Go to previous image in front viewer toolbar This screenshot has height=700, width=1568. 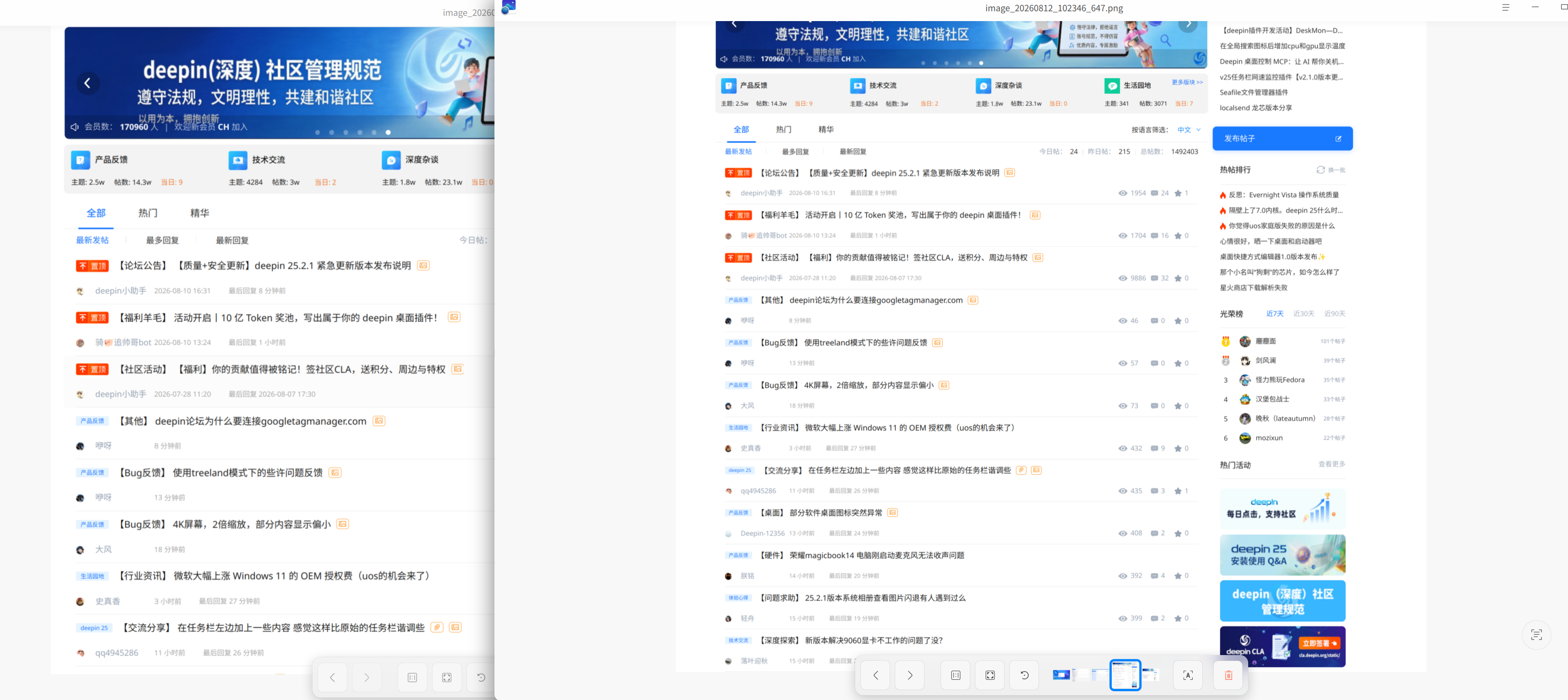point(875,675)
